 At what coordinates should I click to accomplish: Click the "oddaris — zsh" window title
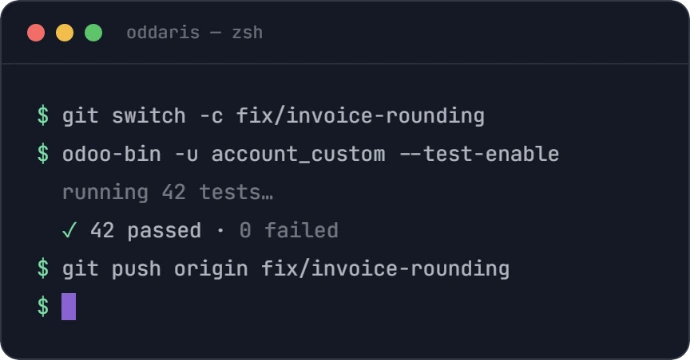pos(195,33)
